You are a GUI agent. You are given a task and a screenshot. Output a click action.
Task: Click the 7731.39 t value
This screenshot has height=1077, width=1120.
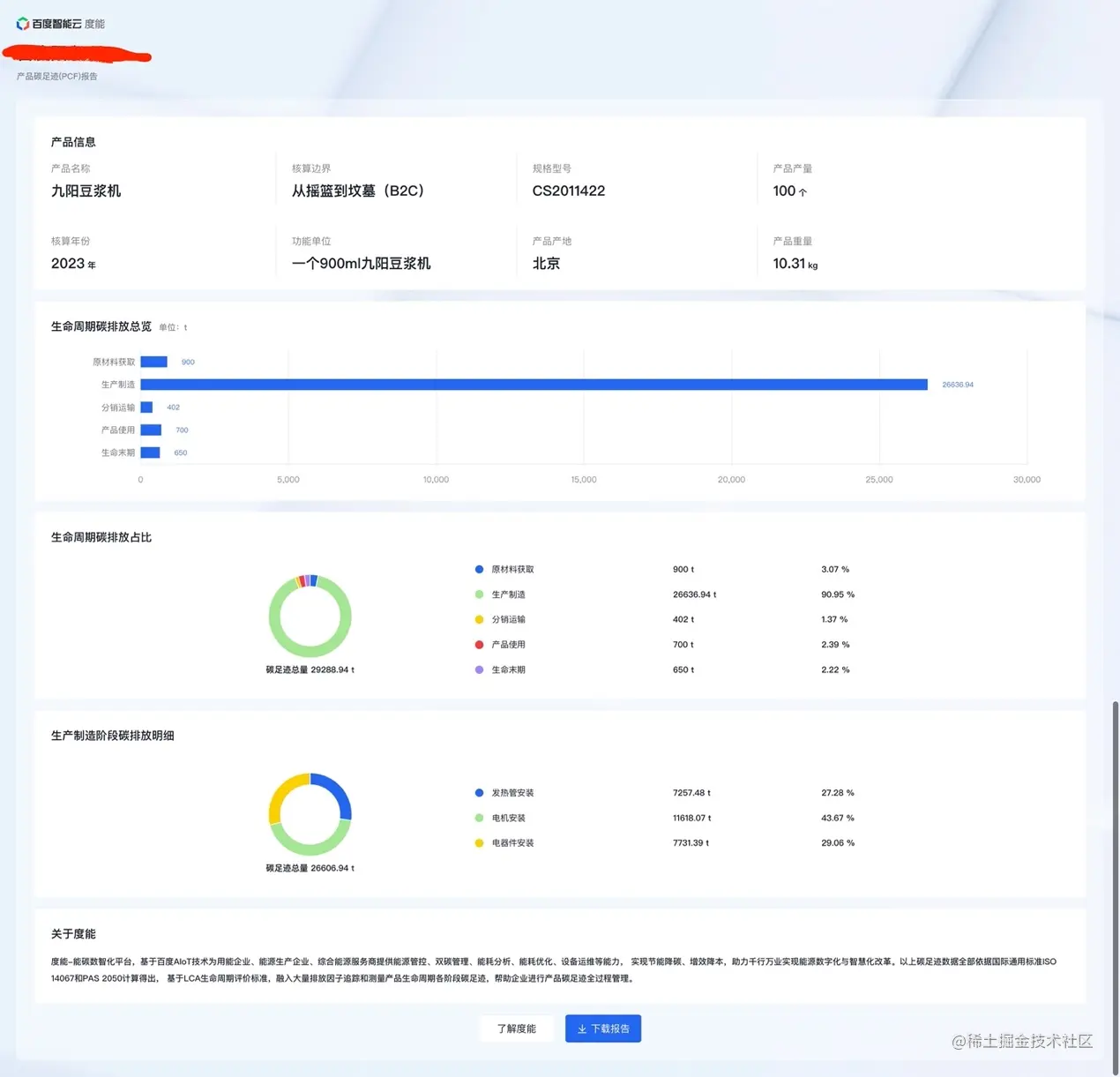click(x=691, y=843)
